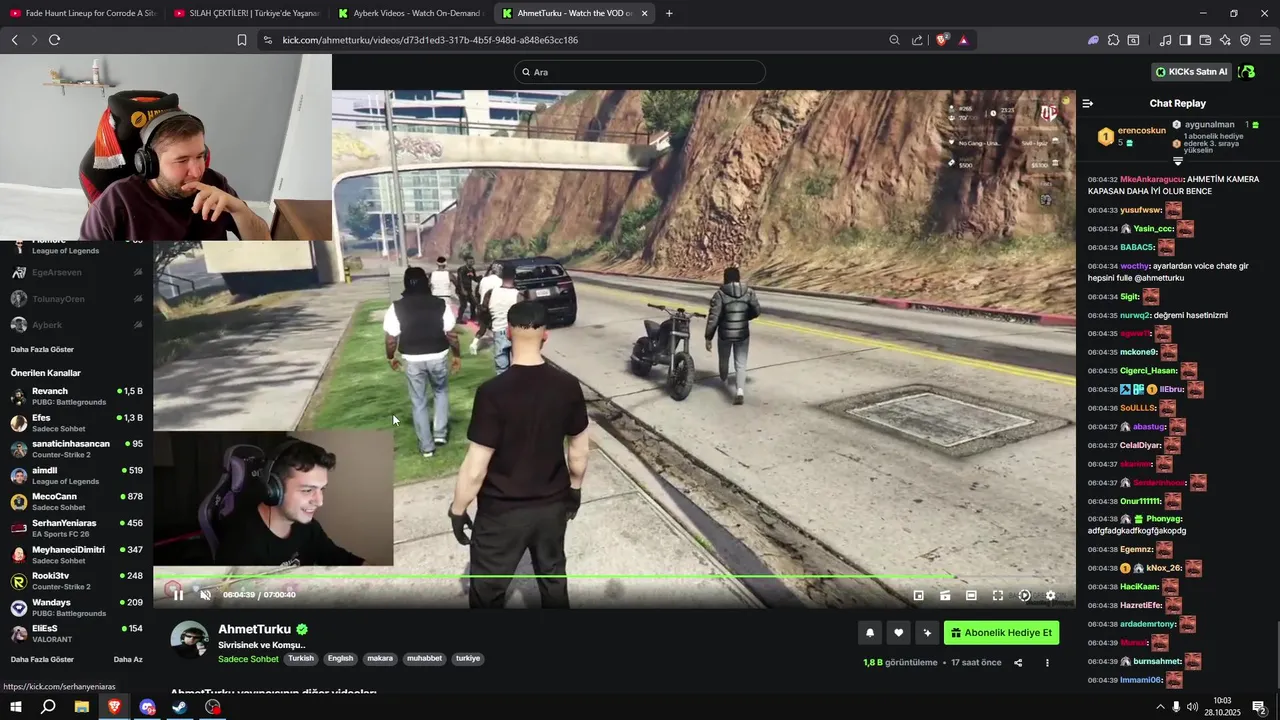1280x720 pixels.
Task: Open sanaticinhasancan channel
Action: (76, 449)
